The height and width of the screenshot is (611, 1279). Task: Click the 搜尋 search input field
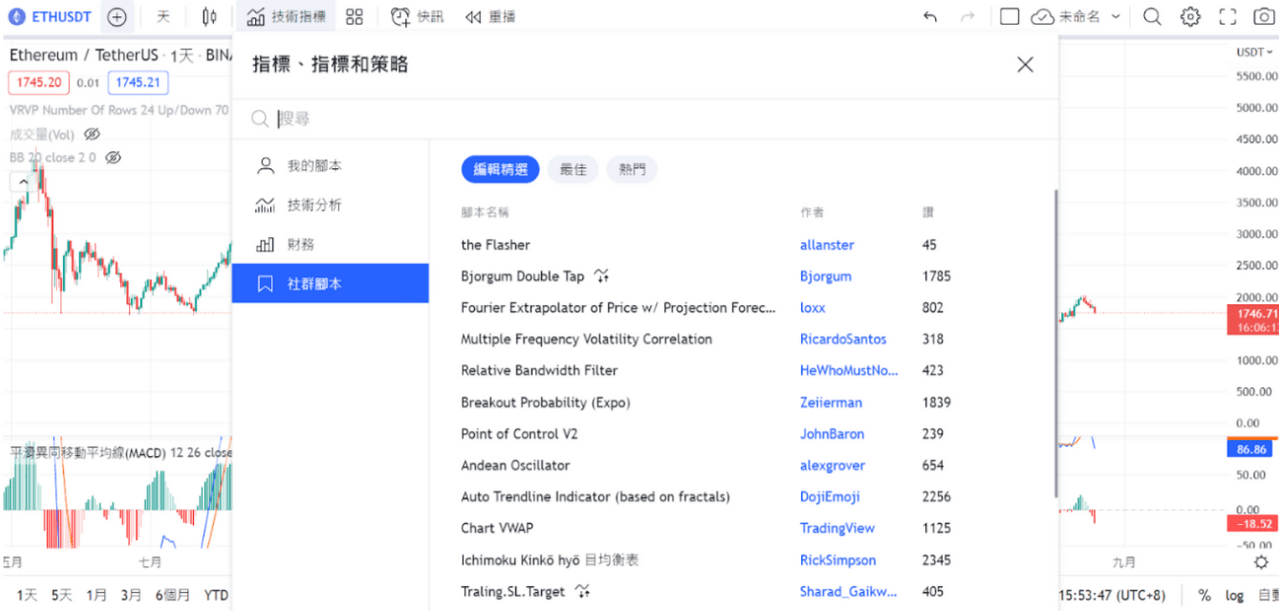(x=645, y=119)
